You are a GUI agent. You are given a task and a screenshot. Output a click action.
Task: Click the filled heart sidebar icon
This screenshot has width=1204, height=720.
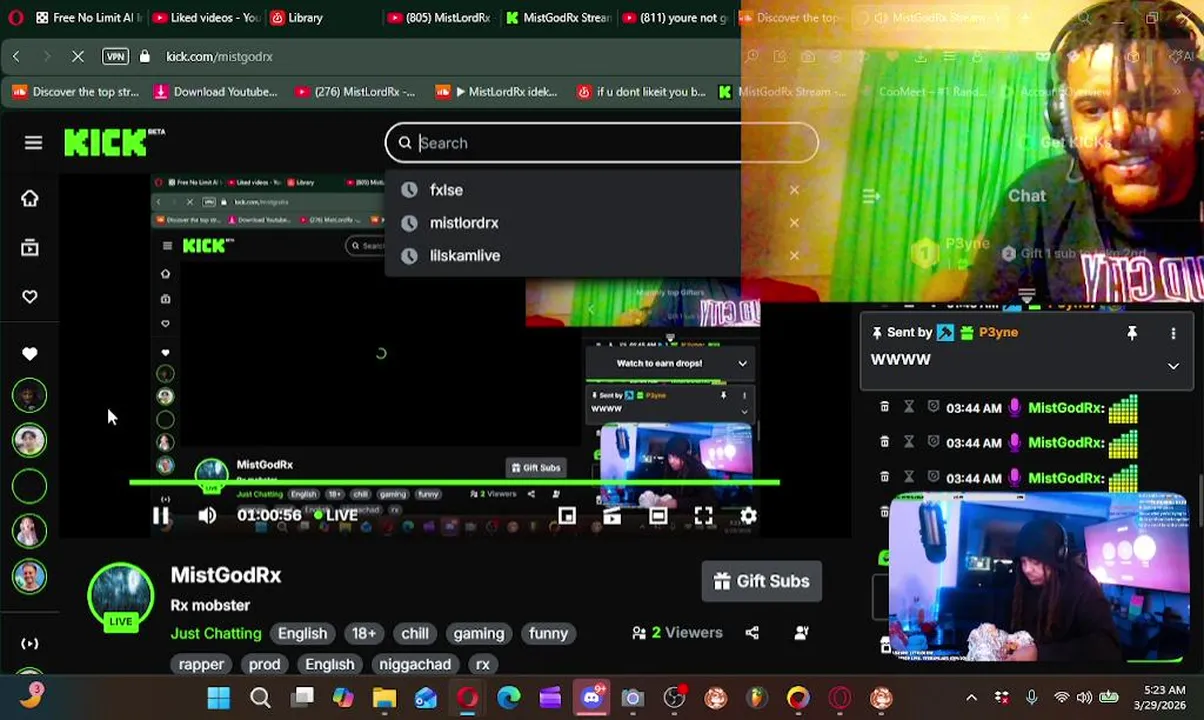(30, 354)
